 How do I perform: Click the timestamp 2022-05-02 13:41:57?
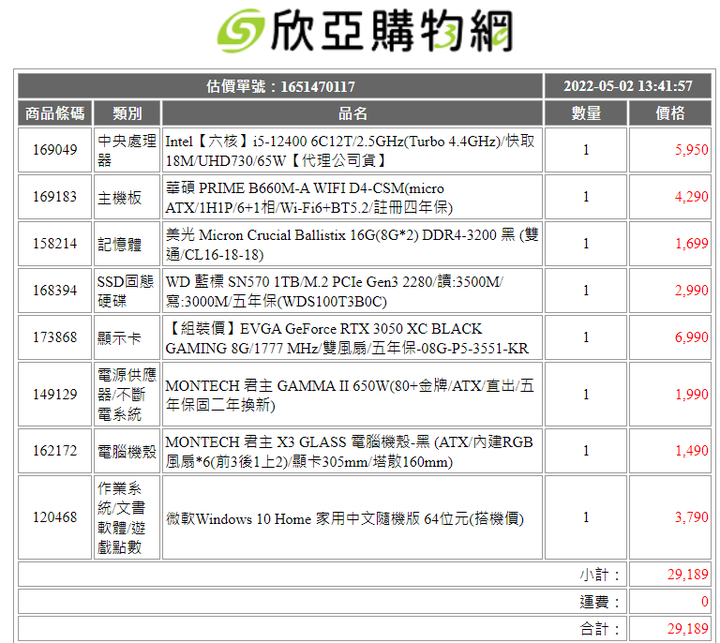(628, 86)
